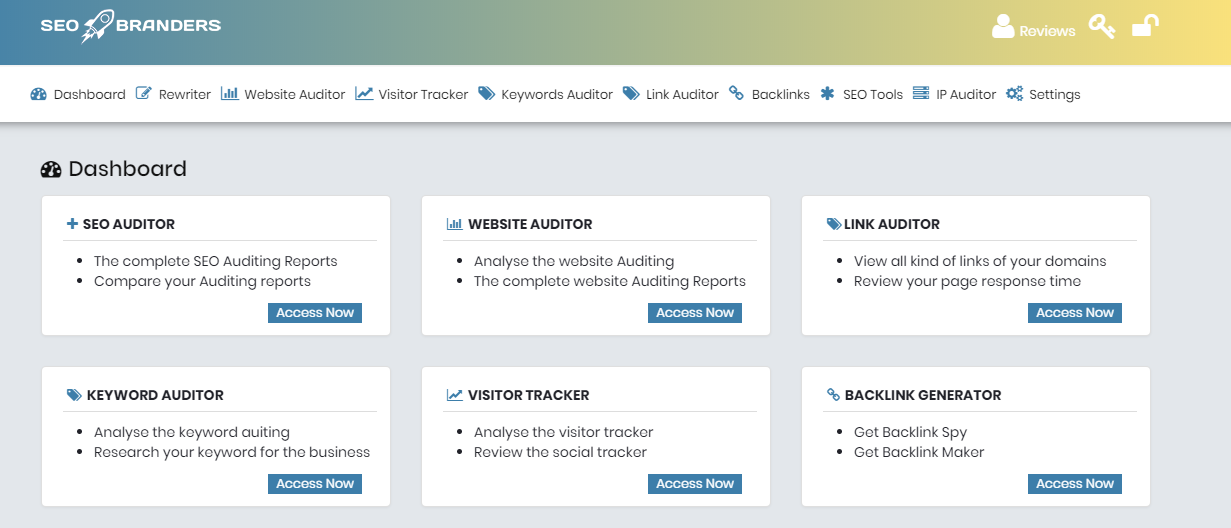Open the IP Auditor menu item
The width and height of the screenshot is (1231, 528).
click(966, 94)
